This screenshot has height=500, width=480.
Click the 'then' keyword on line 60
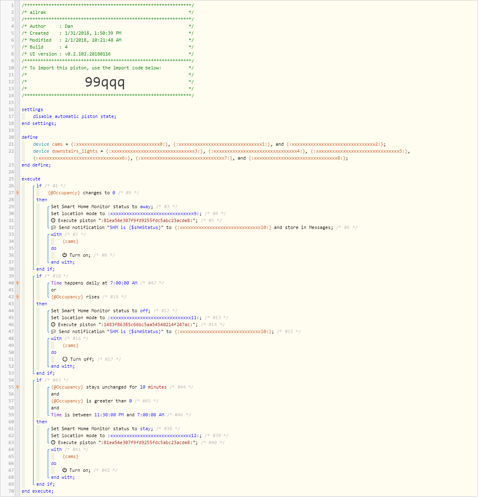pyautogui.click(x=42, y=422)
